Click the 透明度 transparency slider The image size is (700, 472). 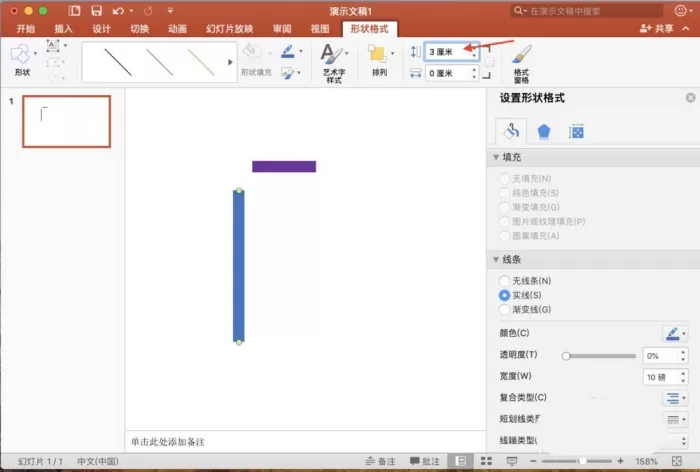click(x=600, y=356)
